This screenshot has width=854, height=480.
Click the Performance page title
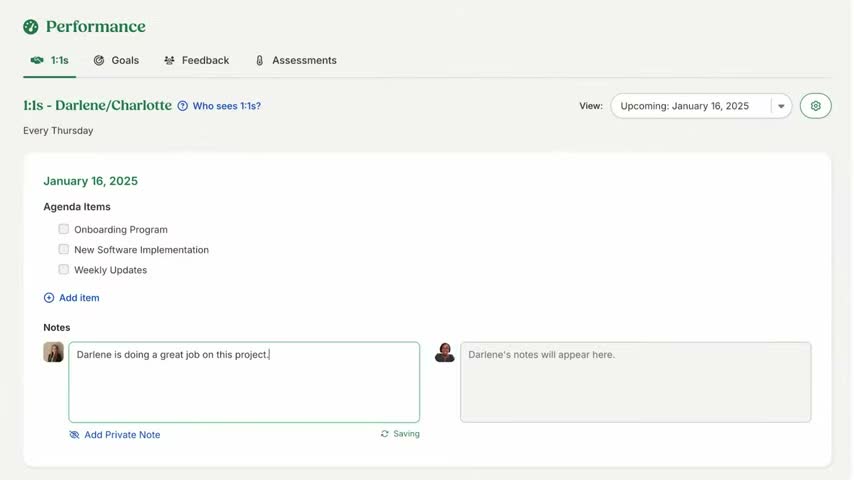pyautogui.click(x=96, y=26)
